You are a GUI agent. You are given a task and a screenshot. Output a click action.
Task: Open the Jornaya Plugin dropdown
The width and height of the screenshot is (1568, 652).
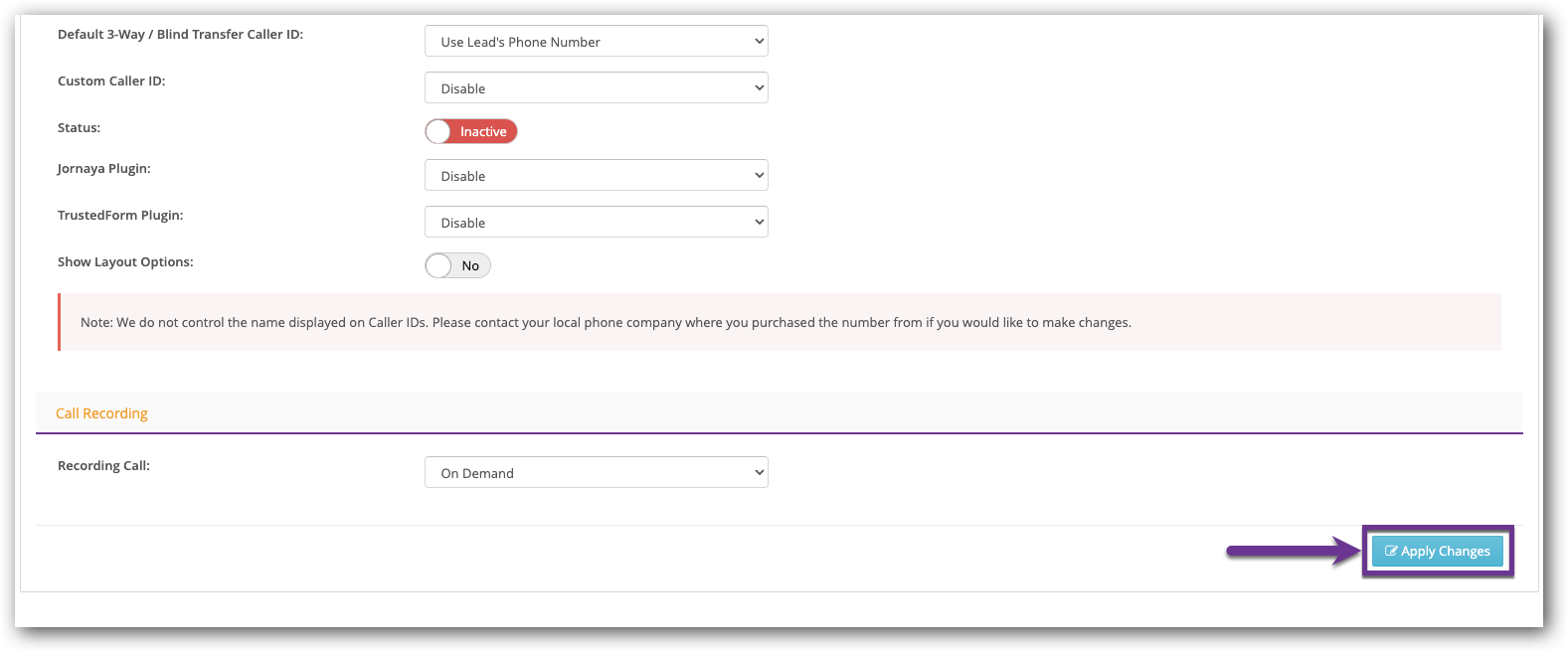coord(596,176)
